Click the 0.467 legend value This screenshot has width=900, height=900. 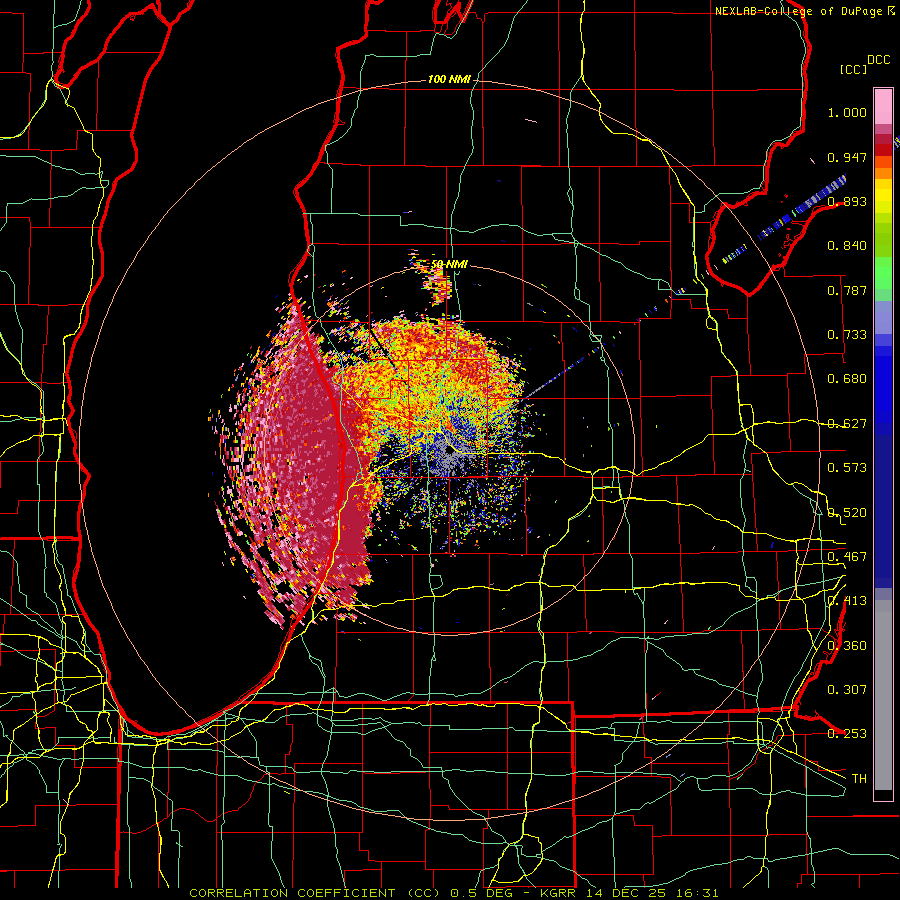847,557
